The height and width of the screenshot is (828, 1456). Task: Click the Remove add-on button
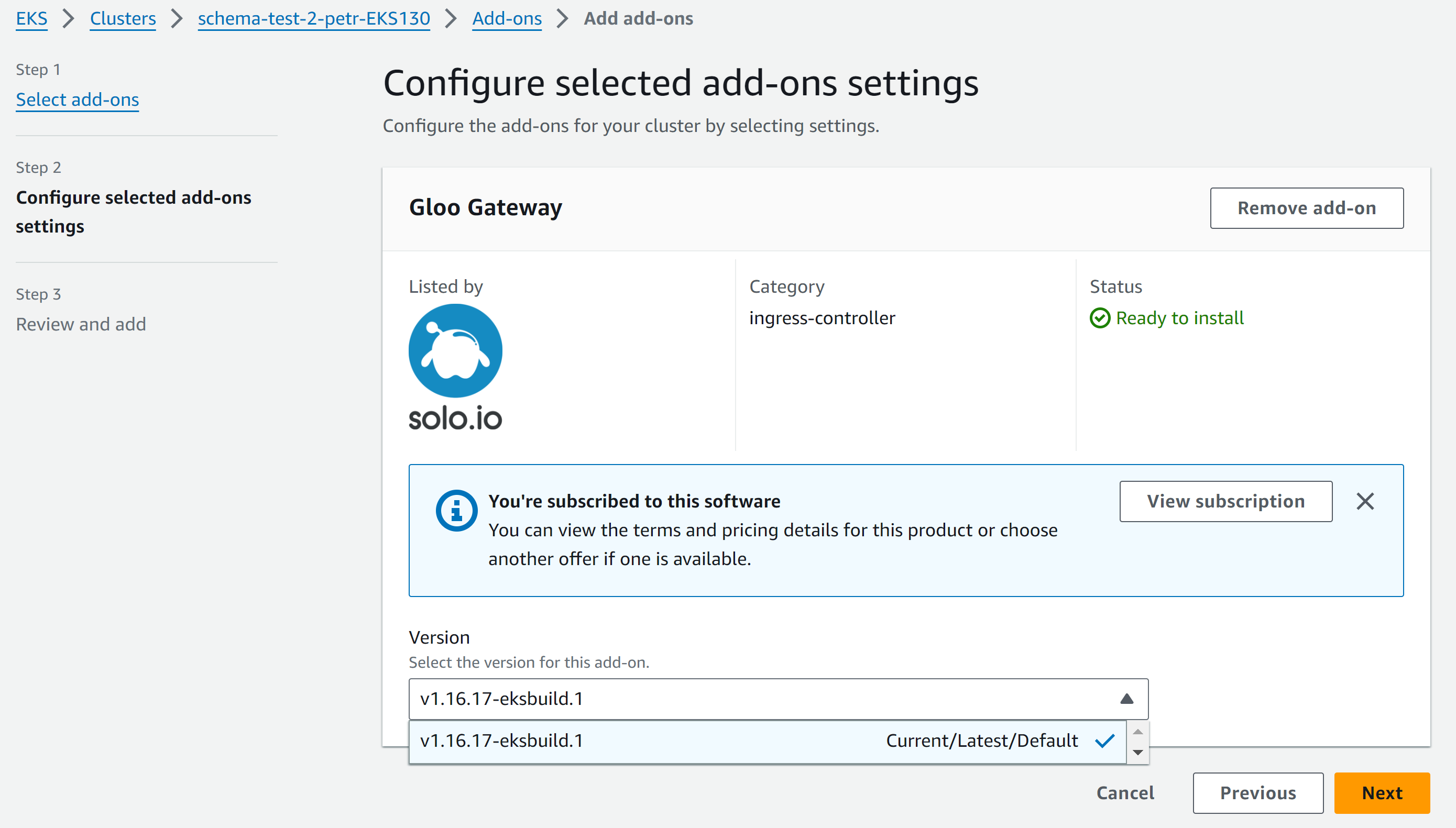pos(1307,208)
